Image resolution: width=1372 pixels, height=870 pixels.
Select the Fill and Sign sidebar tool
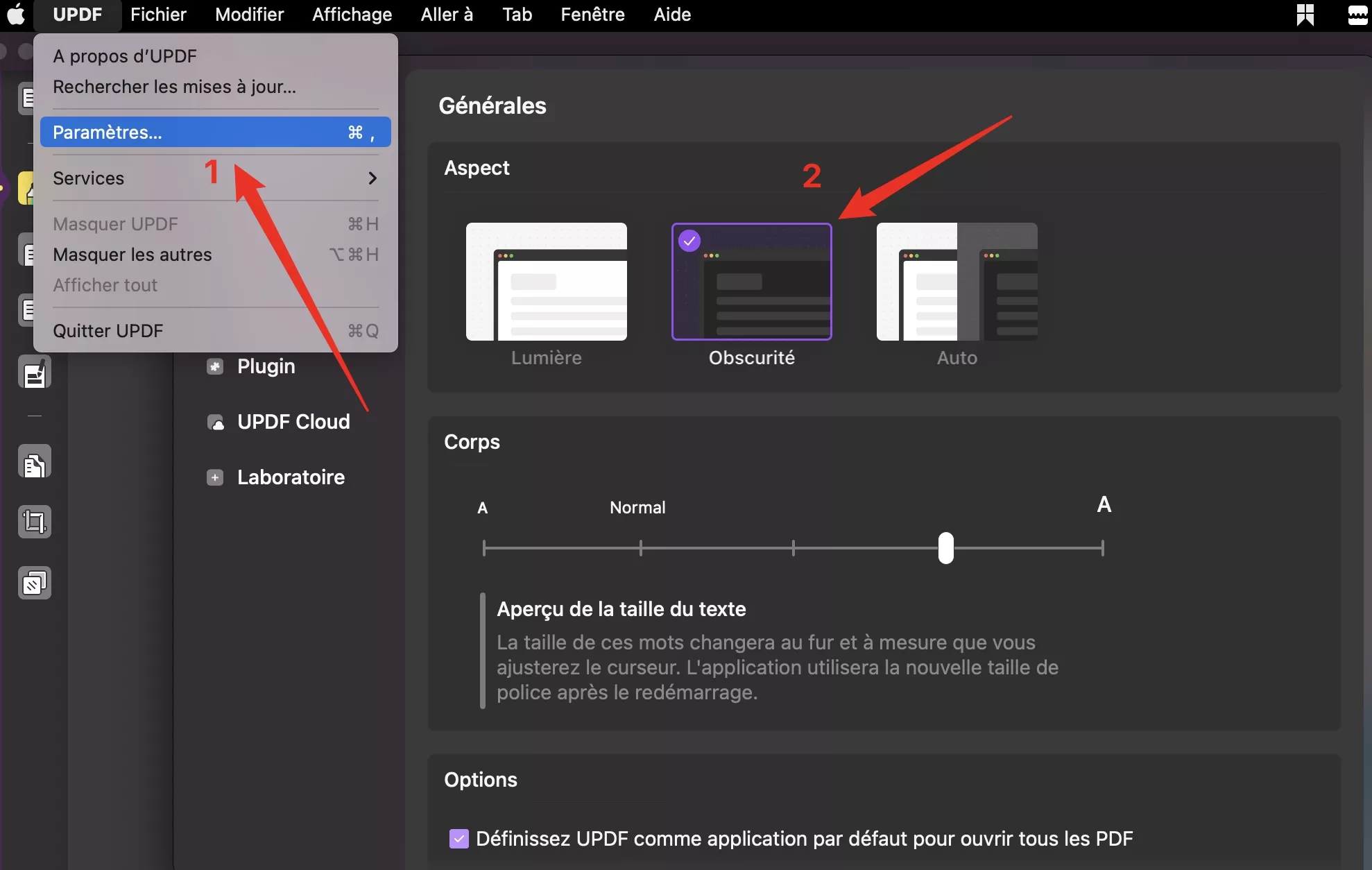(35, 373)
